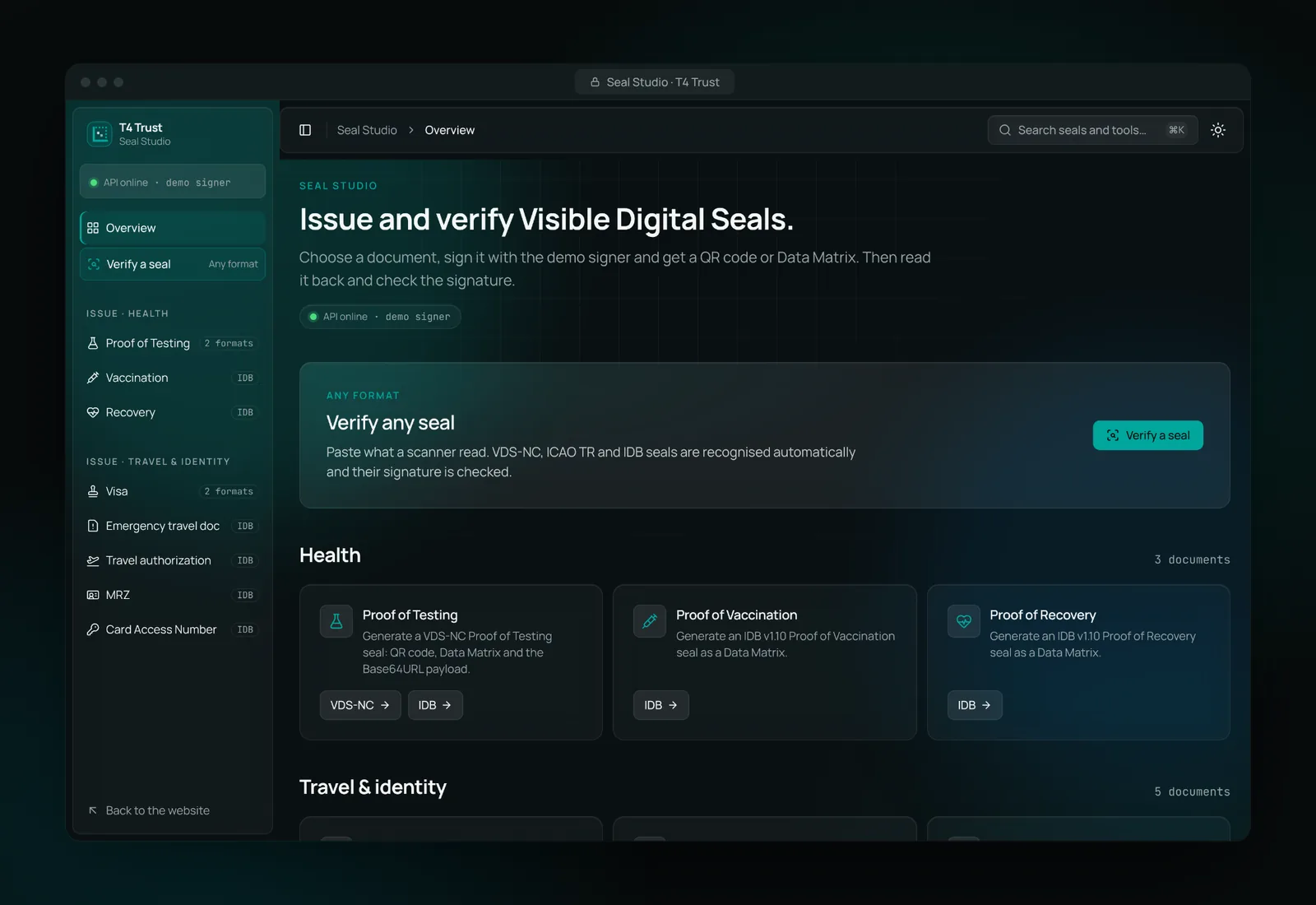1316x905 pixels.
Task: Click the Proof of Vaccination card title
Action: 737,615
